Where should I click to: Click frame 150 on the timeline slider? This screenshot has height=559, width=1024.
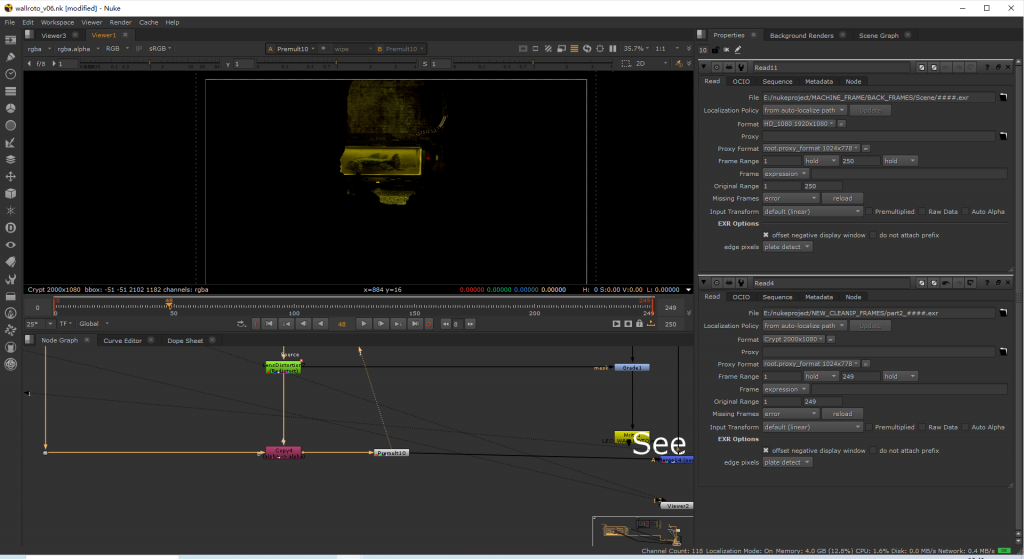tap(414, 306)
